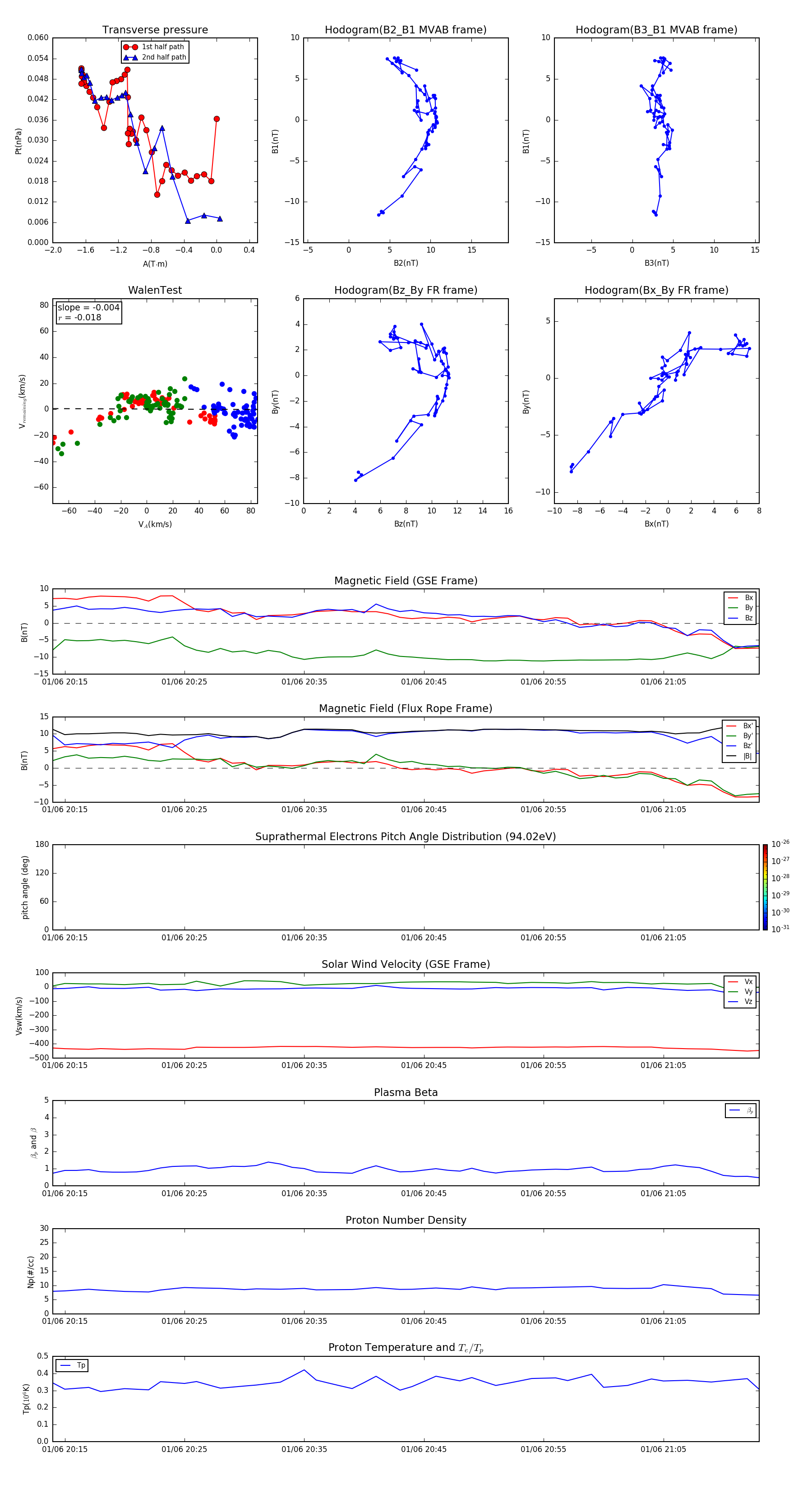The width and height of the screenshot is (812, 1489).
Task: Click the 'Pt(nPa)' y-axis label
Action: [x=18, y=141]
